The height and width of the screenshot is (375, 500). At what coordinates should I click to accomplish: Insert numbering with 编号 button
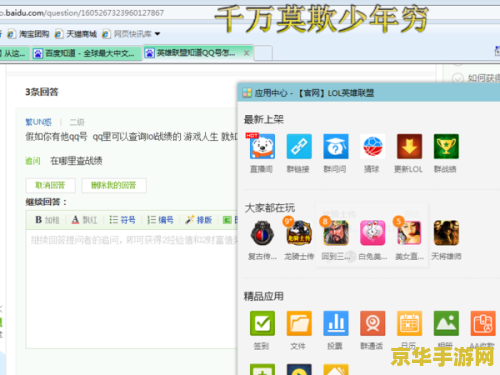point(160,220)
